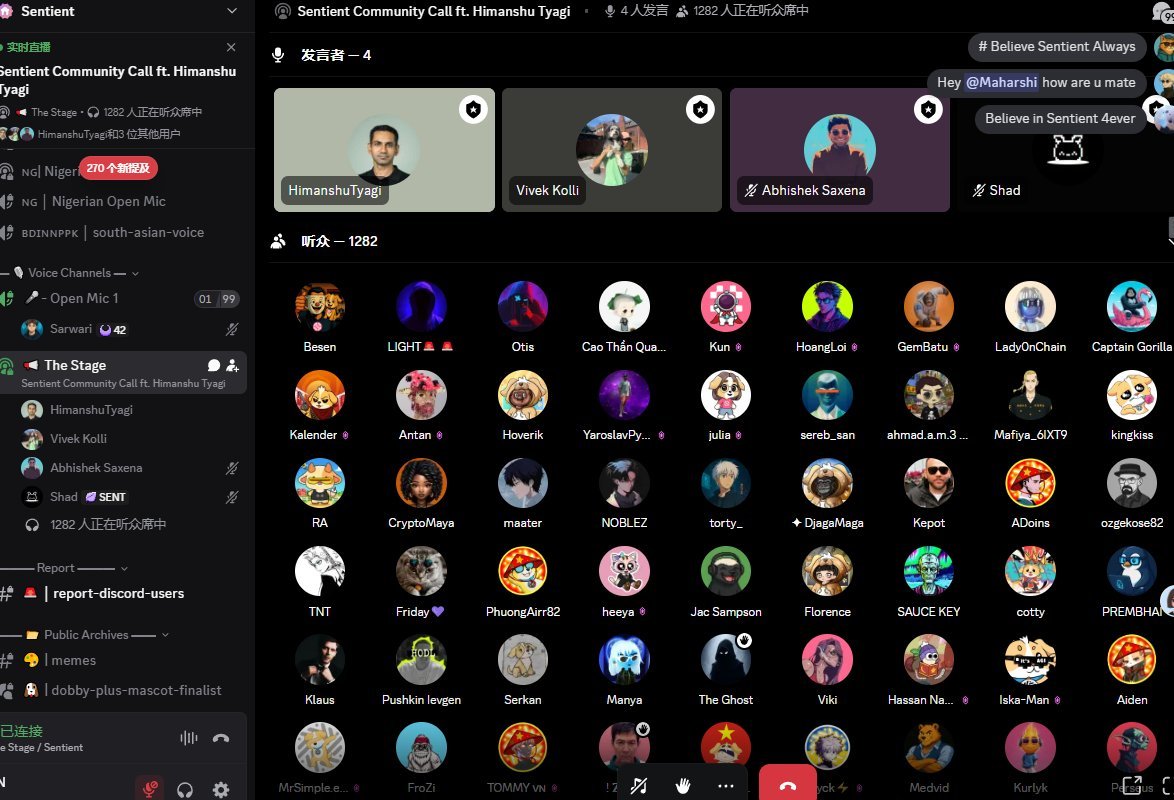Click the Shad speaker tile
The image size is (1174, 800).
[1066, 150]
